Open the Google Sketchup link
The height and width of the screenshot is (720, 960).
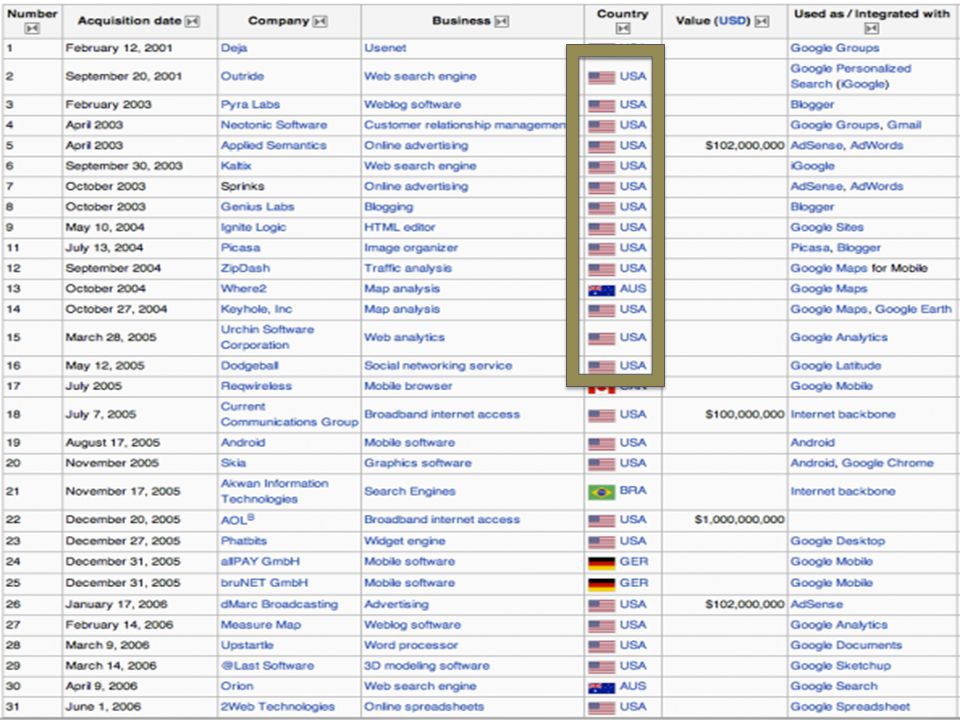click(x=841, y=666)
